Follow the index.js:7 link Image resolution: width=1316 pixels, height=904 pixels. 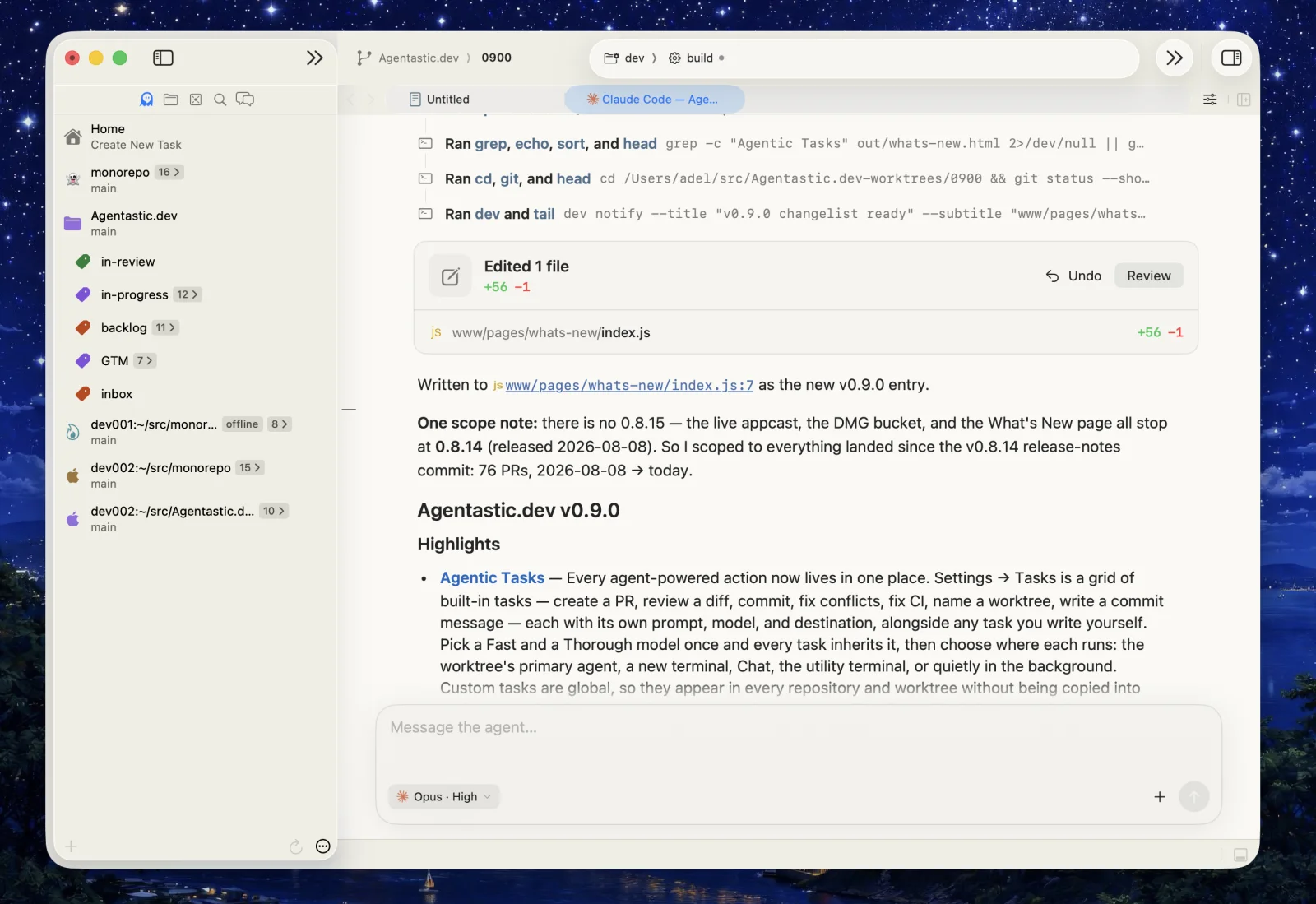629,385
